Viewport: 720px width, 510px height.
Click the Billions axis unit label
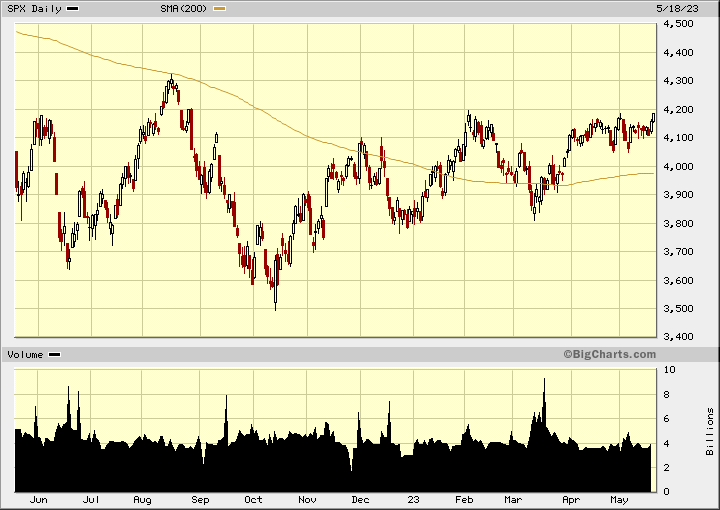pos(710,432)
